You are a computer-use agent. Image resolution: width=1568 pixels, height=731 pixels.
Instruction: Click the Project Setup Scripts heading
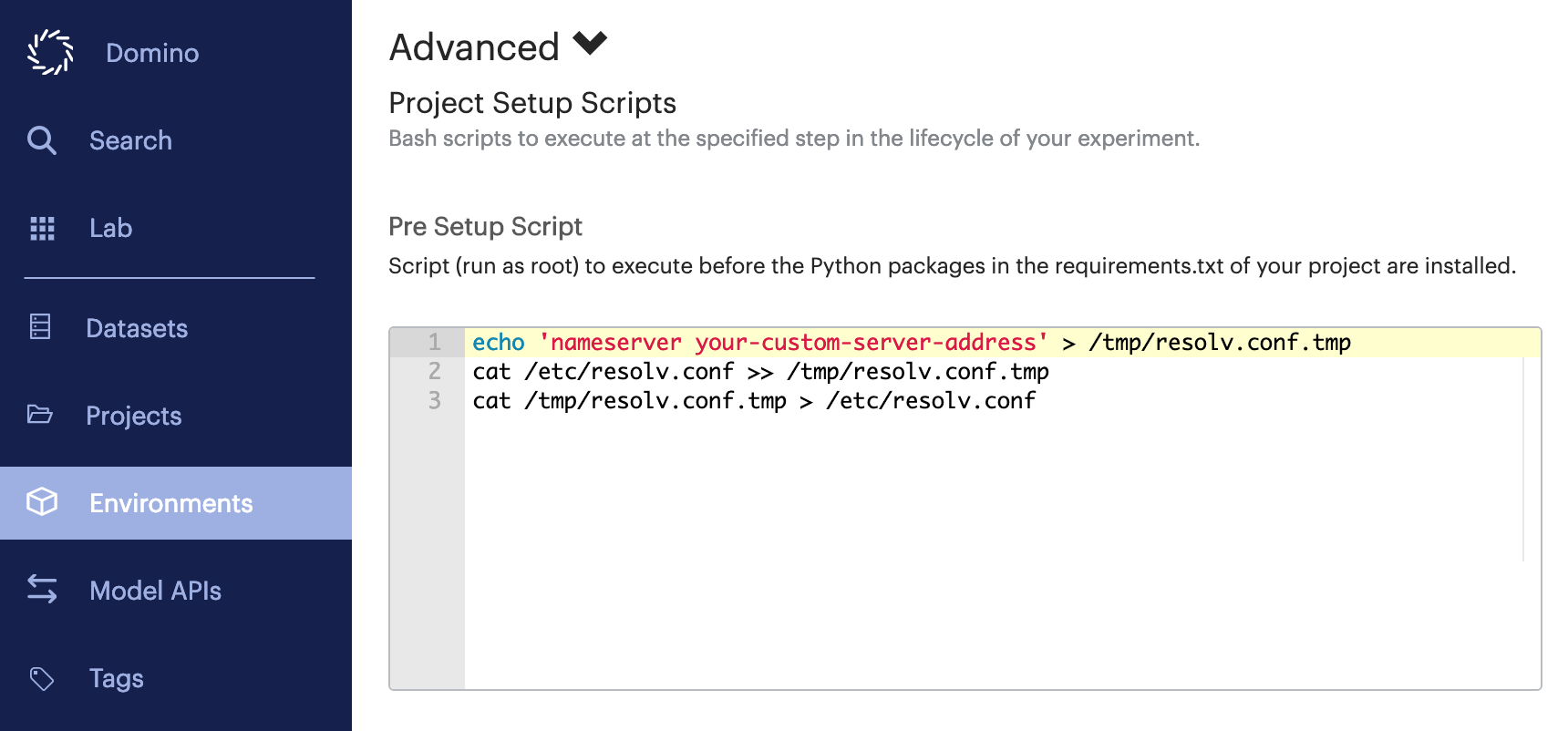pos(532,103)
